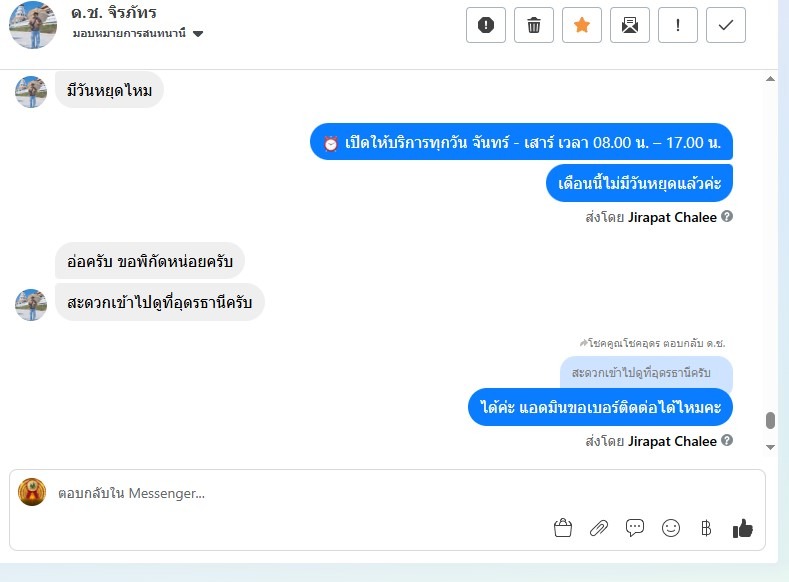This screenshot has width=789, height=582.
Task: Open shopping bag product icon
Action: [x=563, y=528]
